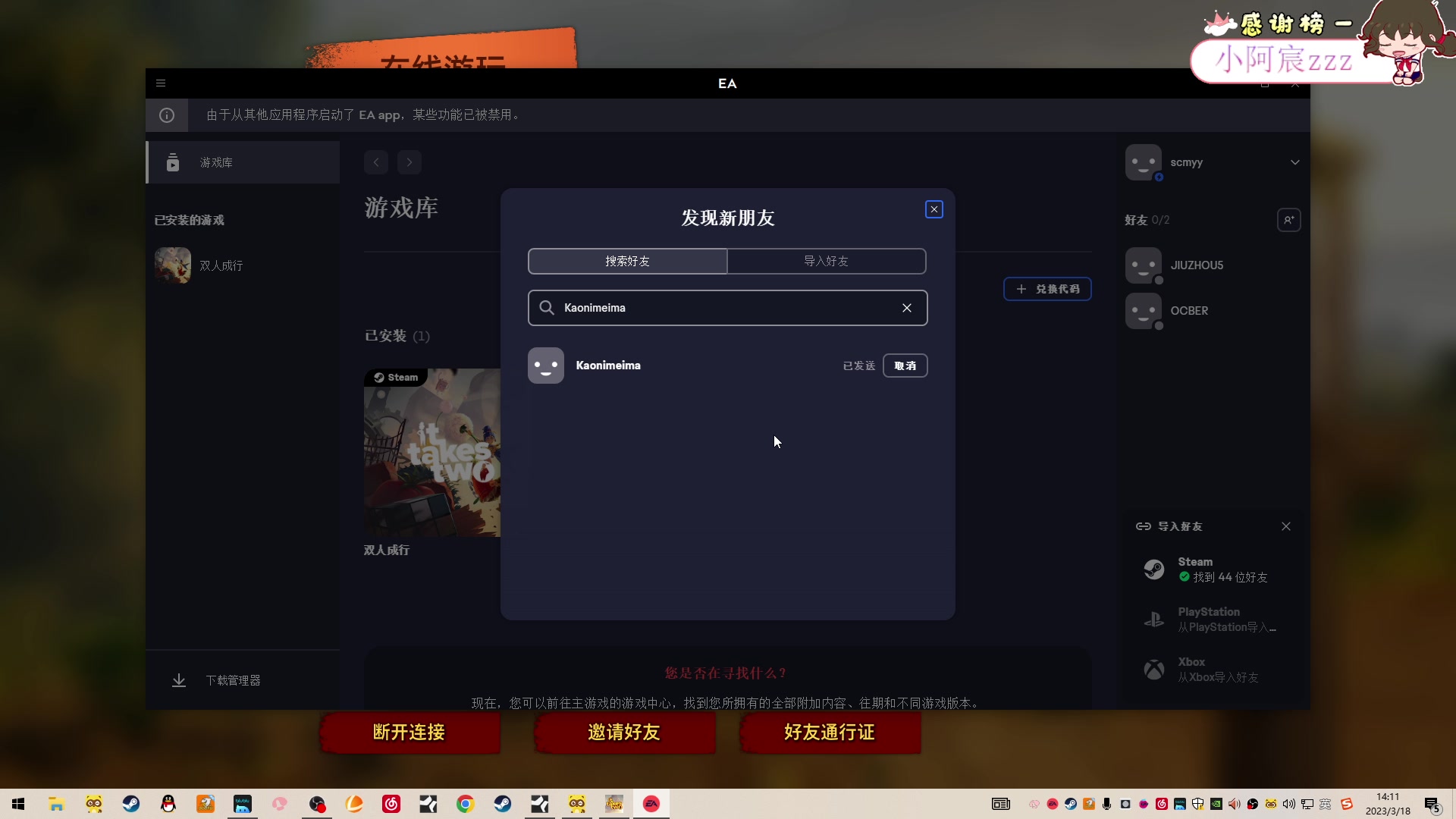Click the 邀请好友 game button

click(x=624, y=733)
